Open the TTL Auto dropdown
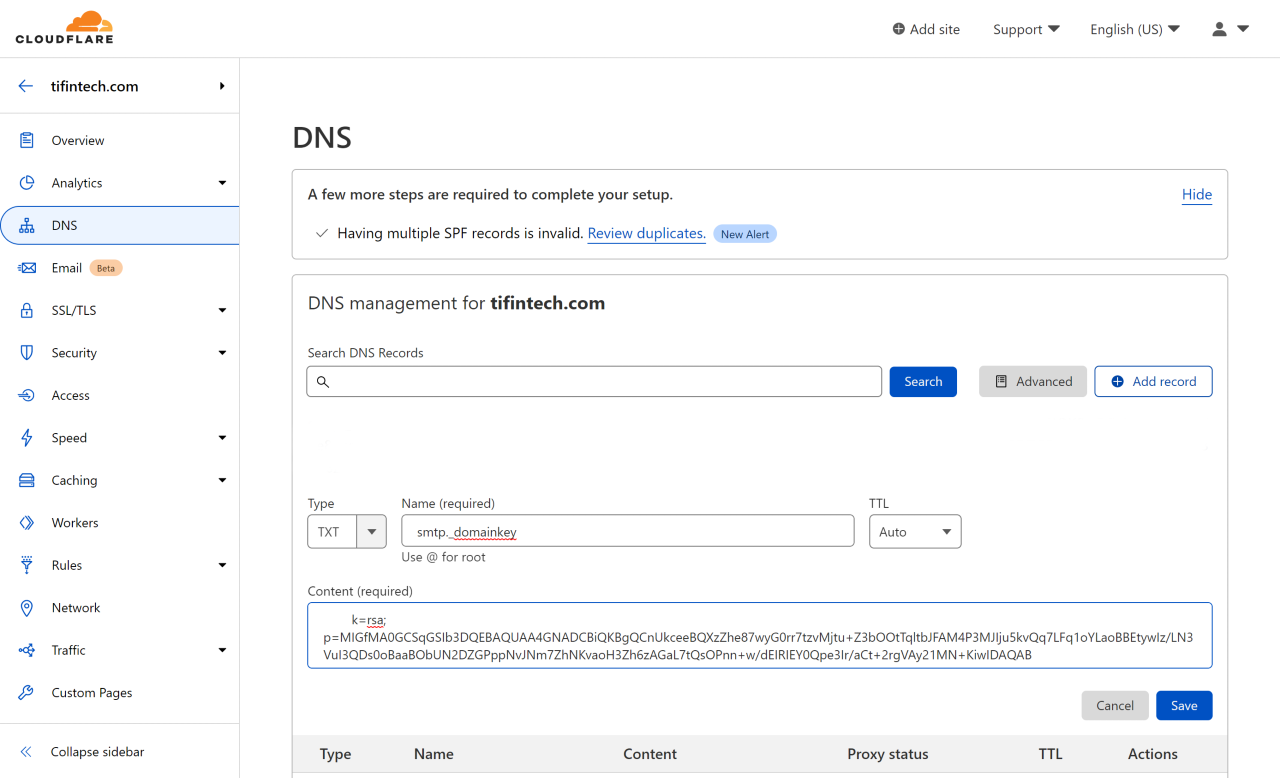 (x=914, y=532)
